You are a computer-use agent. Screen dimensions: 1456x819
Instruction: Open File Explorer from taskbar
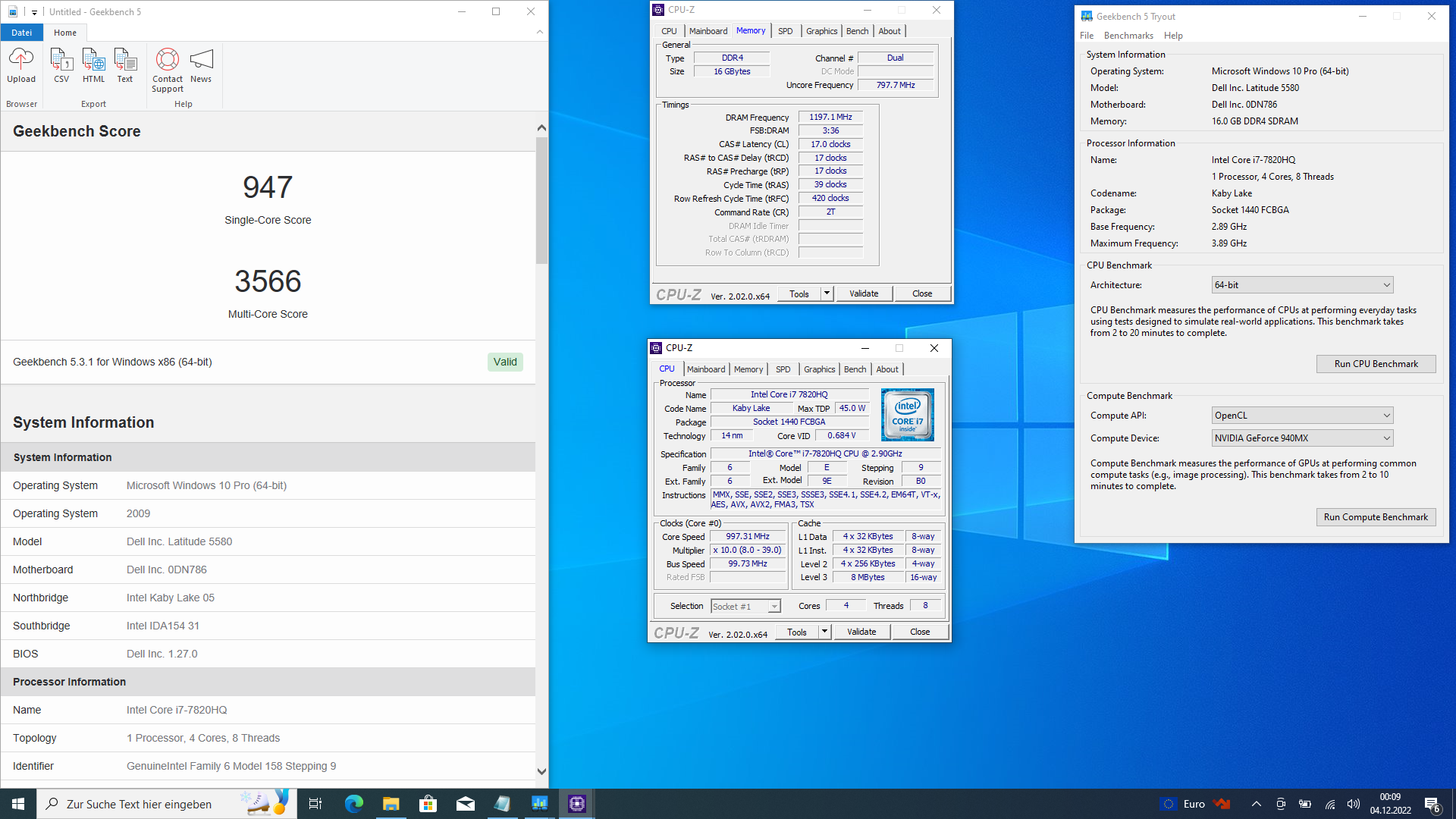(x=391, y=804)
